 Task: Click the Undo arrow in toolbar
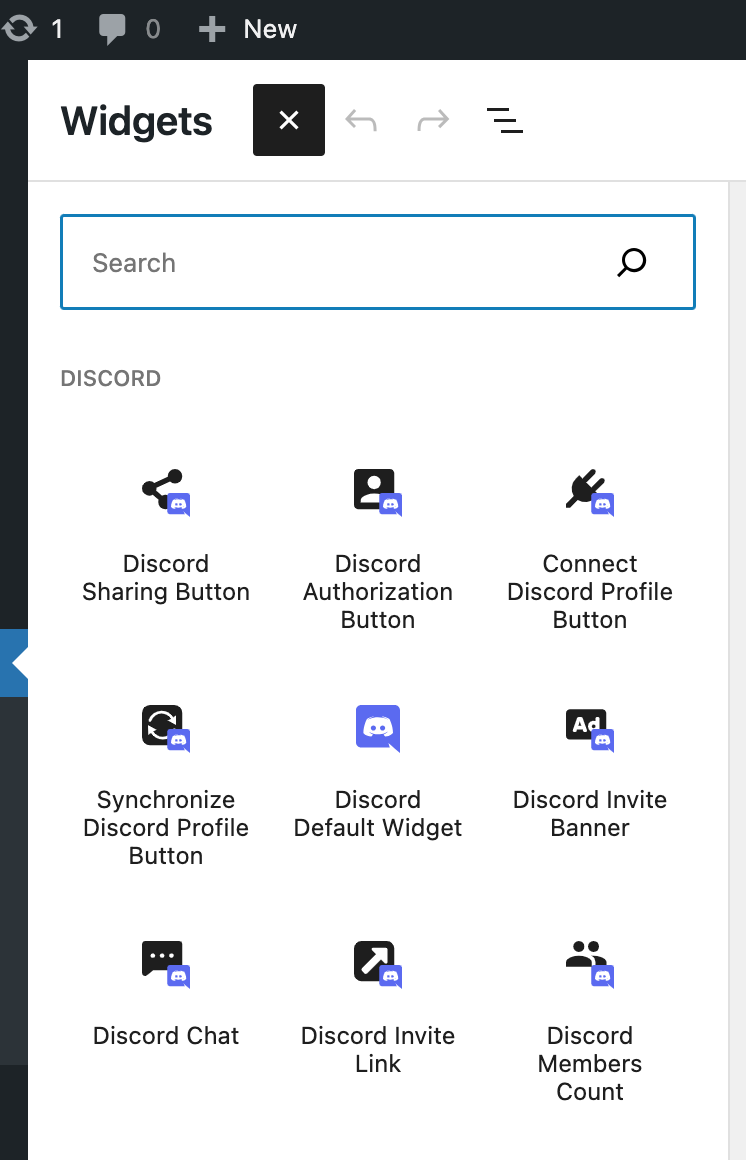[x=361, y=121]
